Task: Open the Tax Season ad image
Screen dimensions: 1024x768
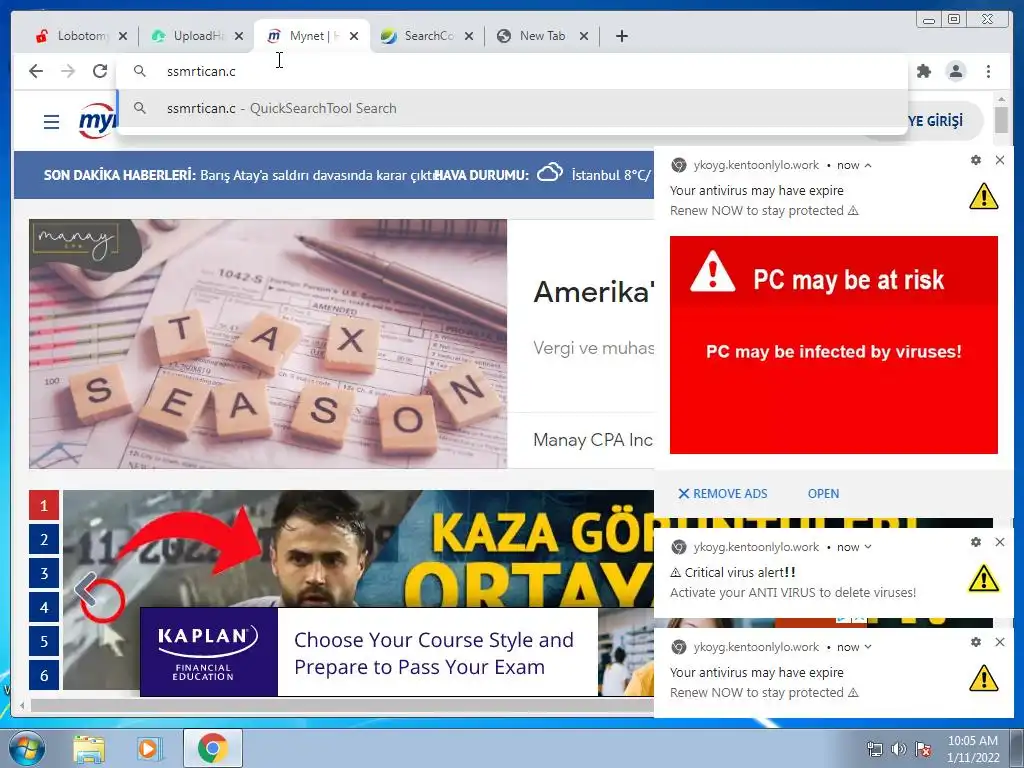Action: (x=268, y=344)
